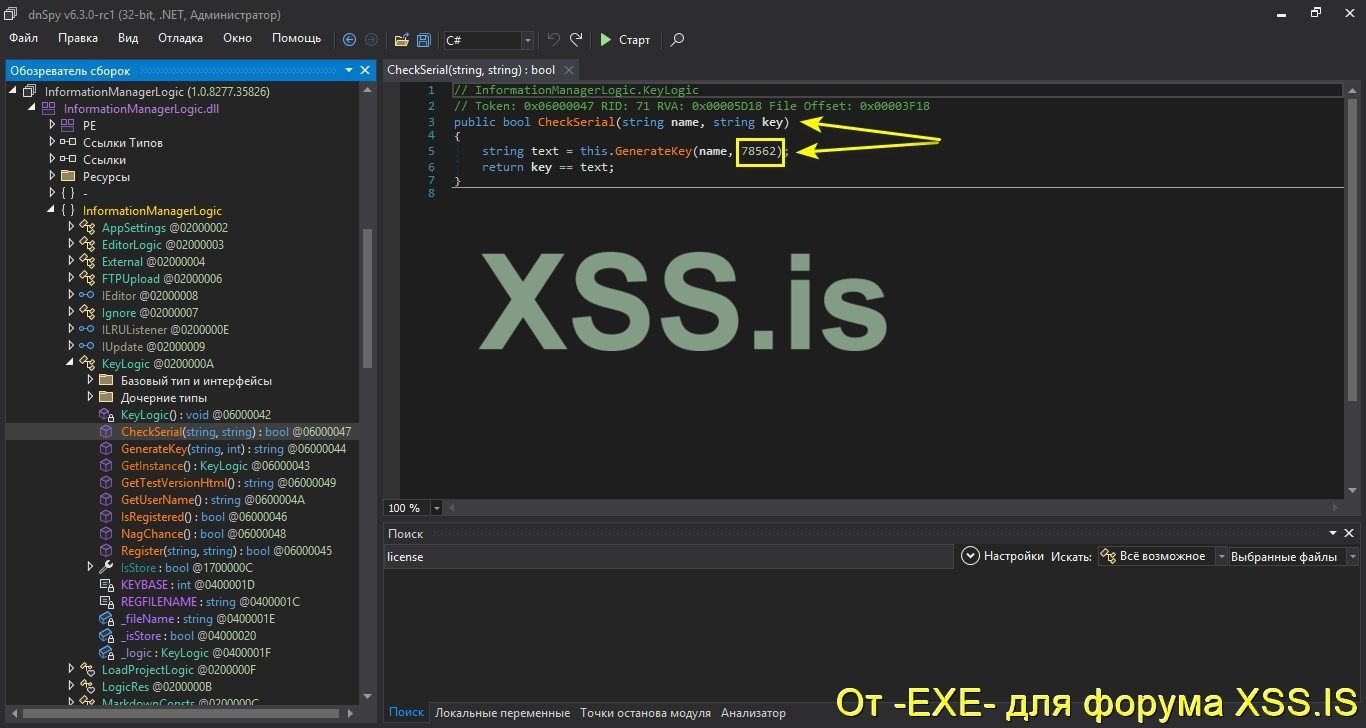Screen dimensions: 1366x728
Task: Open the 'Всё возможное' search scope dropdown
Action: [x=1222, y=556]
